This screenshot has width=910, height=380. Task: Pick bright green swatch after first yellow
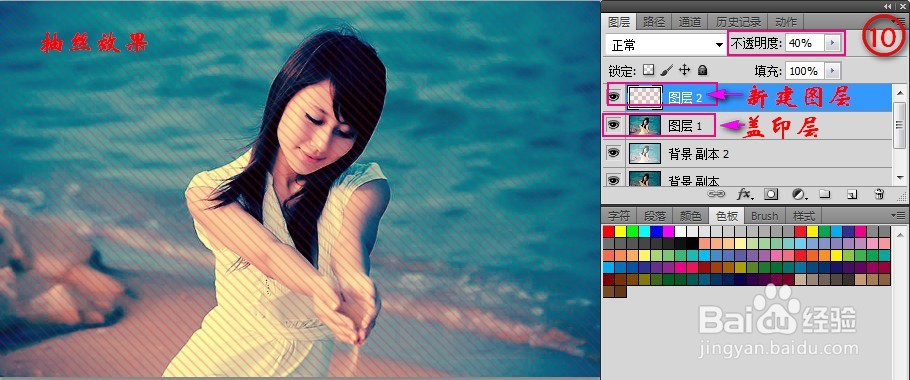(633, 231)
